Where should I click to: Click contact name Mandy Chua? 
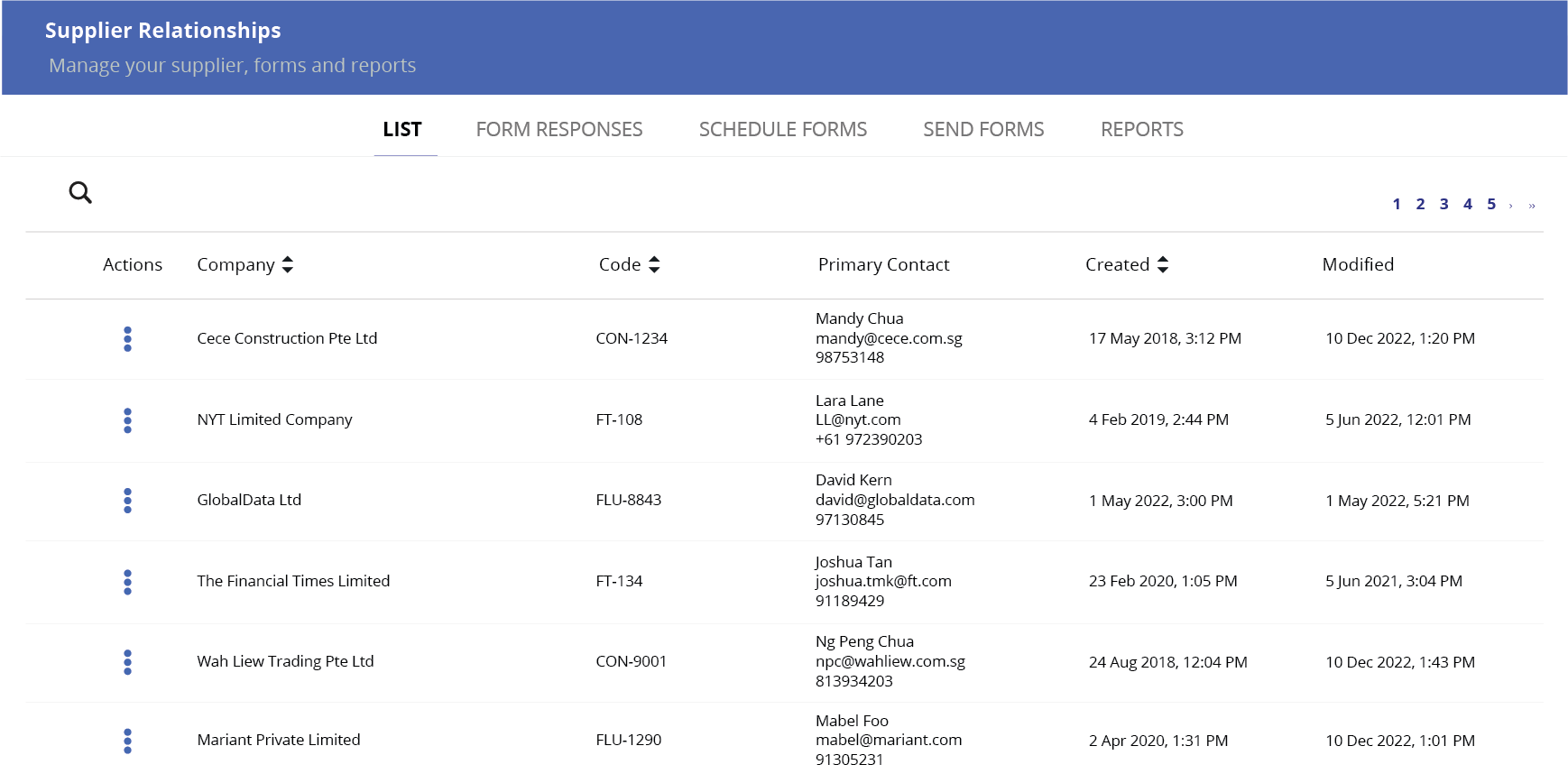pos(859,318)
